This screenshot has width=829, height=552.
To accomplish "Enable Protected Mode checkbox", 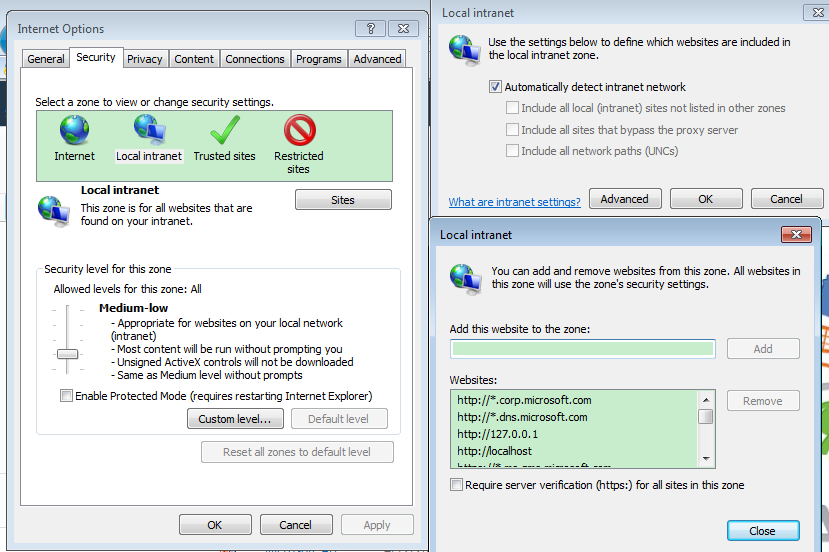I will tap(66, 396).
